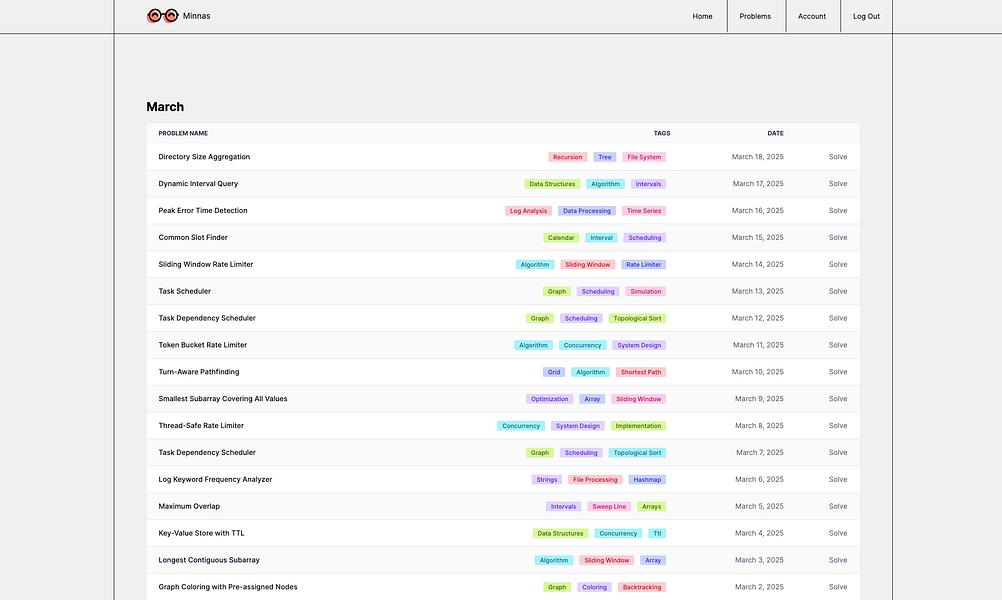Viewport: 1002px width, 600px height.
Task: Click the Ttl tag
Action: (x=657, y=533)
